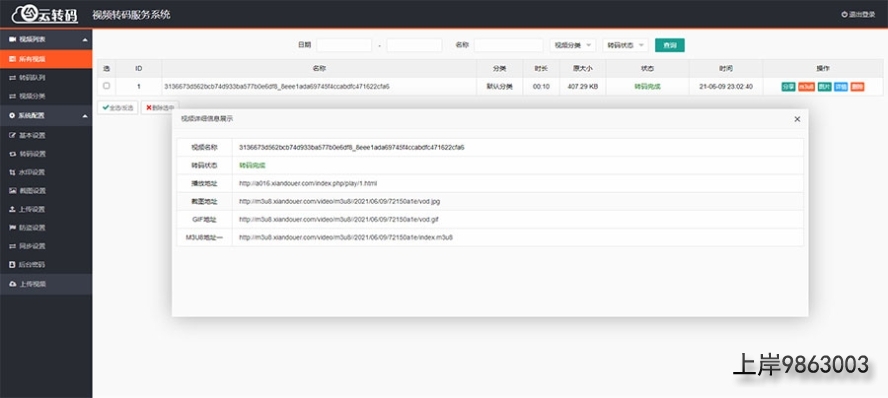Open the 转码状态 filter dropdown
Screen dimensions: 888x398
[x=625, y=45]
